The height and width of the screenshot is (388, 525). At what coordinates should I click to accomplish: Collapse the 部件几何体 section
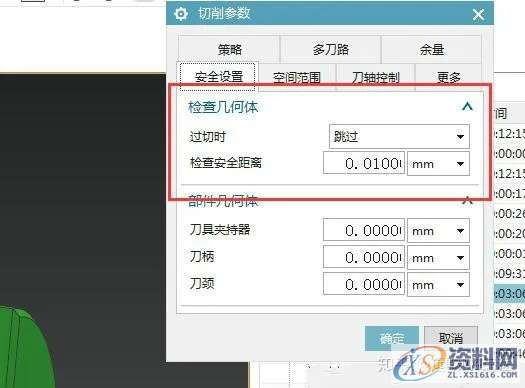pyautogui.click(x=467, y=201)
